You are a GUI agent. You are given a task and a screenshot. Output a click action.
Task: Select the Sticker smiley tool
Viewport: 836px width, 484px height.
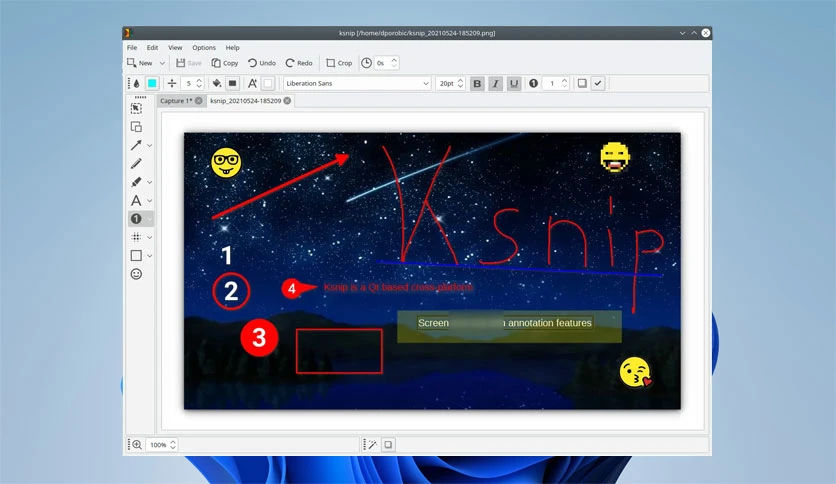pos(136,274)
